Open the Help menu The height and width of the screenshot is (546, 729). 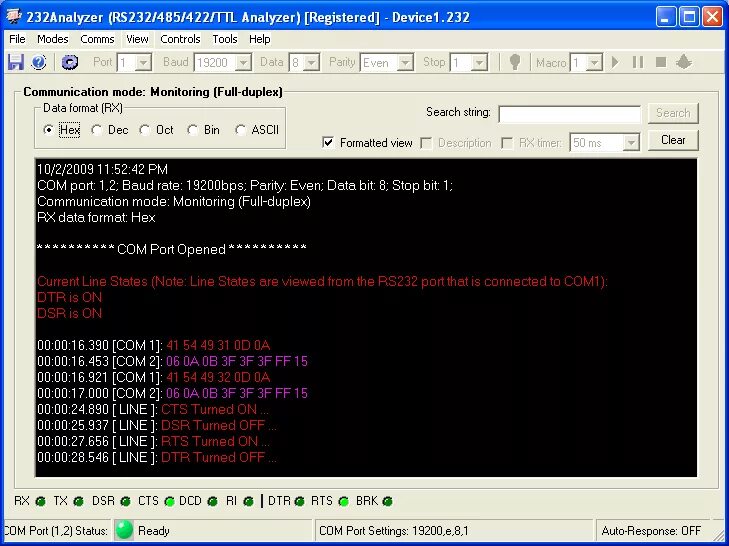[x=259, y=39]
